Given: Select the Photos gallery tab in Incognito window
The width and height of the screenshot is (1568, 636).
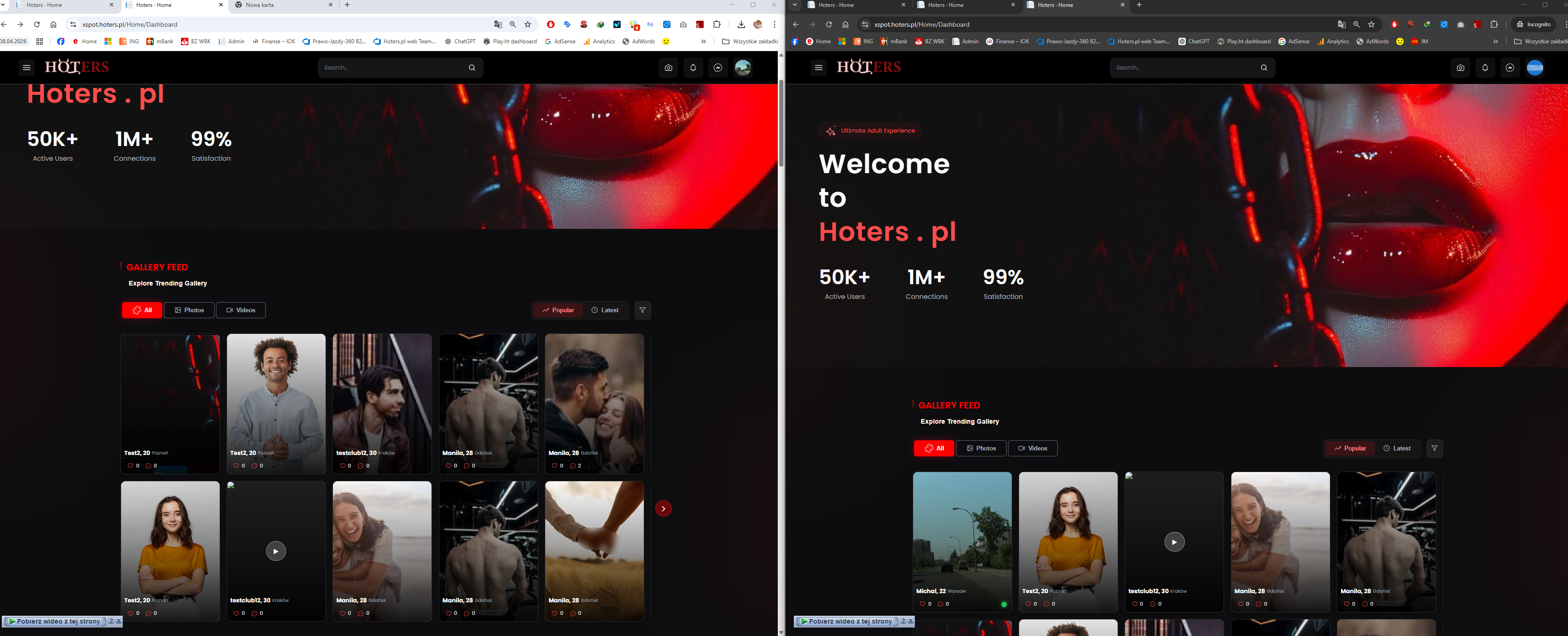Looking at the screenshot, I should [981, 449].
